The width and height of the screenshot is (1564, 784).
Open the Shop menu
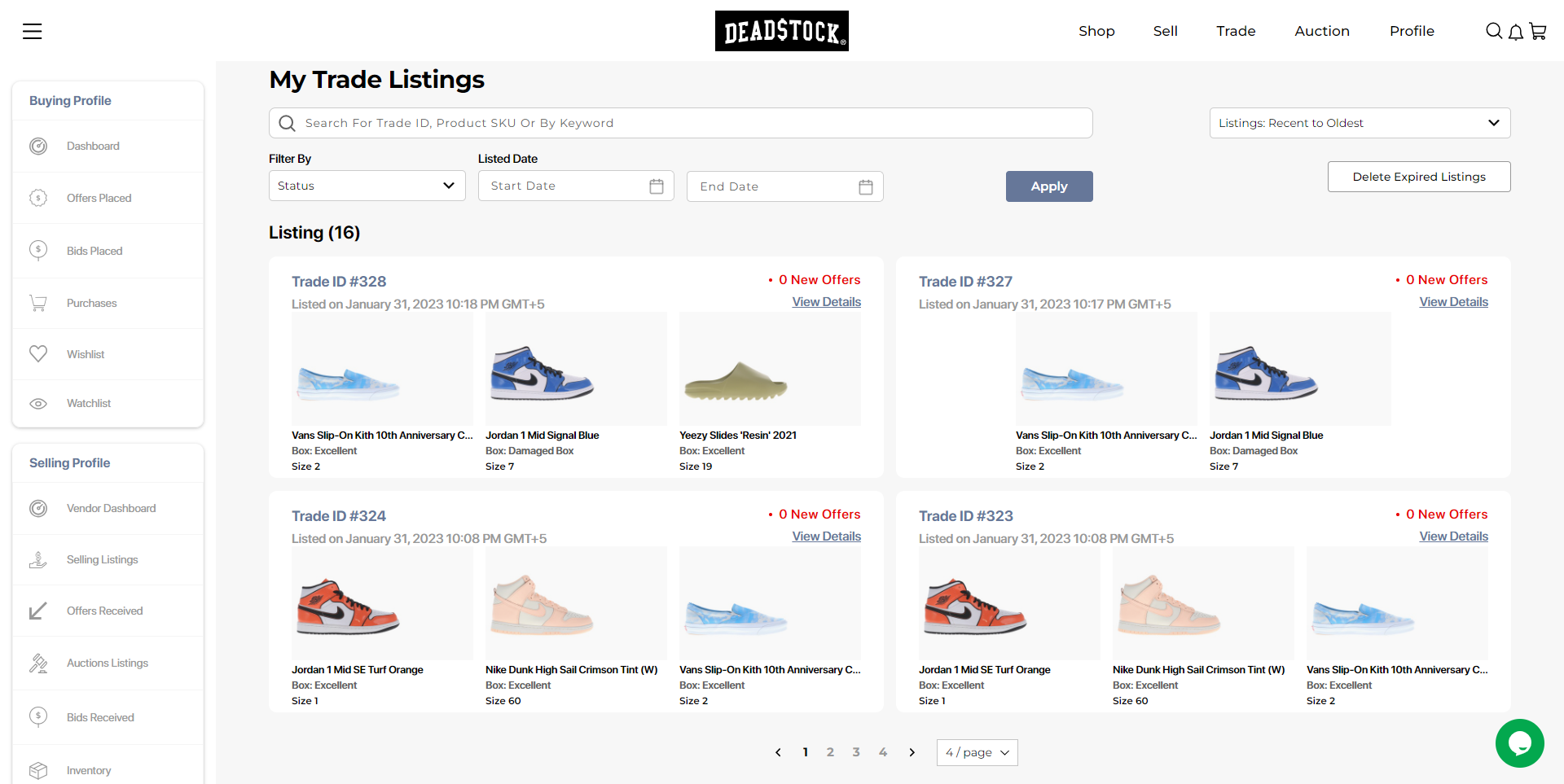pos(1096,31)
